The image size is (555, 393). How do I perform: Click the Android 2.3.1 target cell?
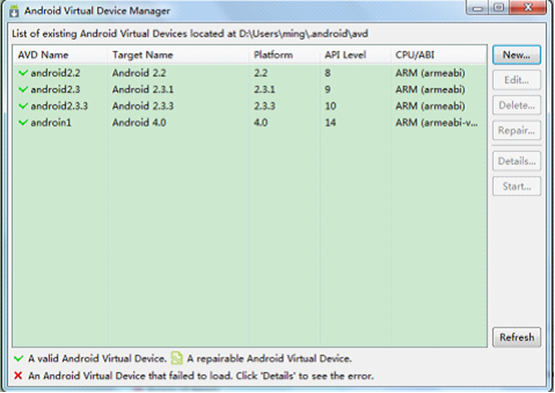tap(143, 89)
